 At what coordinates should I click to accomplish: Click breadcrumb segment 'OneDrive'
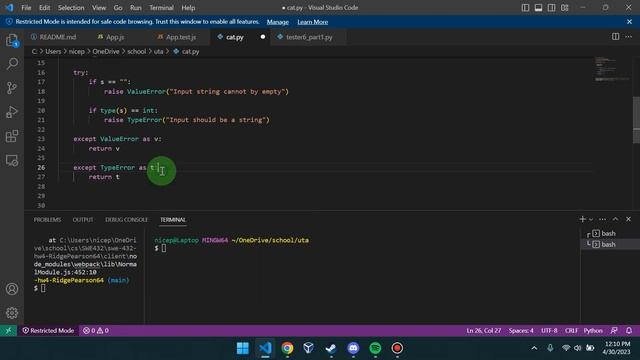106,51
